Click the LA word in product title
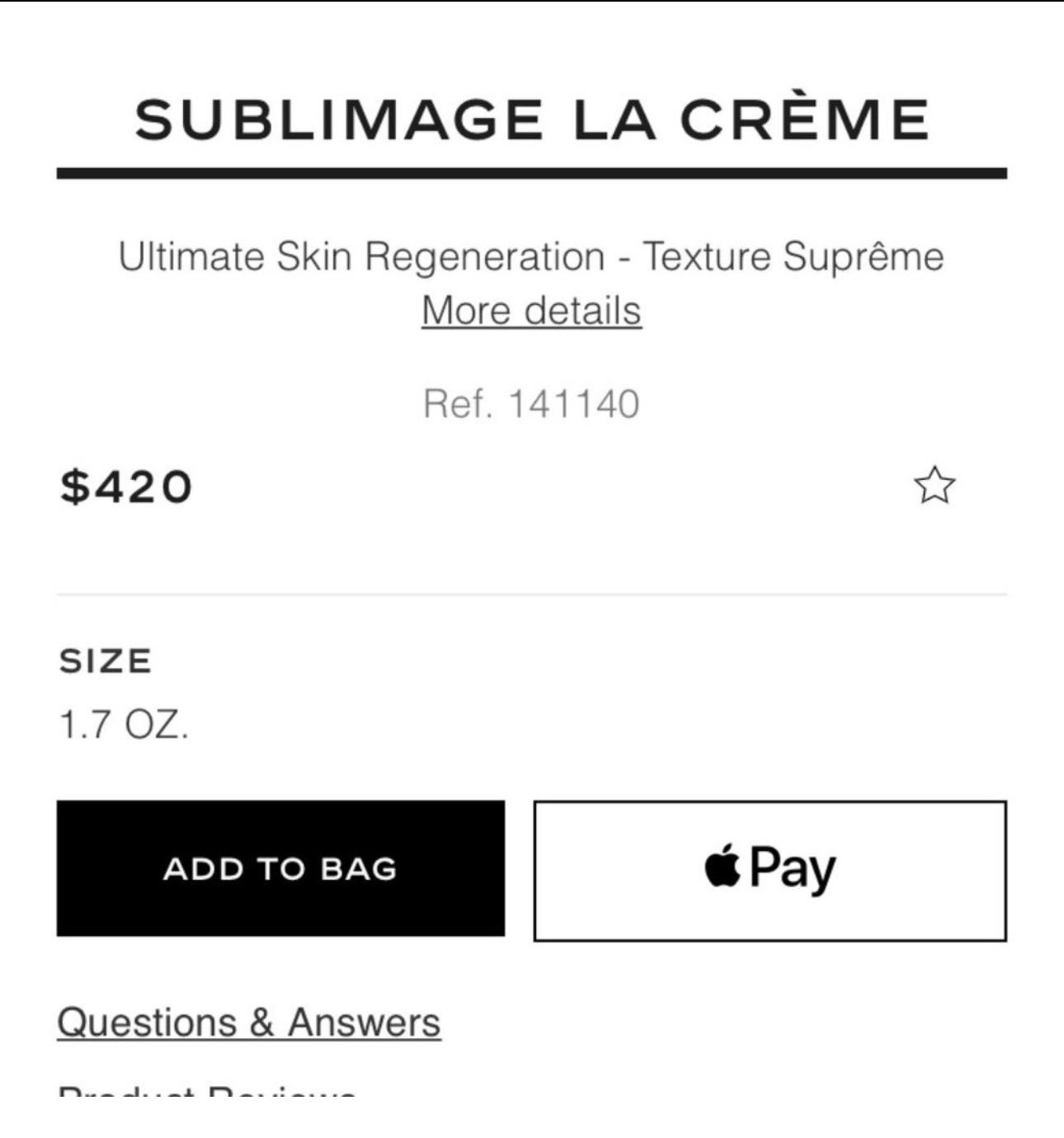 [614, 120]
